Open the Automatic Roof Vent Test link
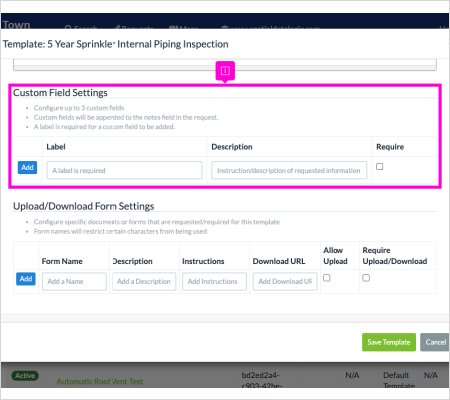The width and height of the screenshot is (450, 400). click(x=100, y=381)
